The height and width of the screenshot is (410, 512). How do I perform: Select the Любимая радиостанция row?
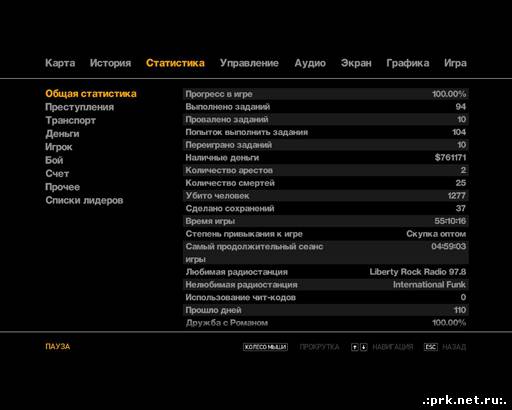click(x=326, y=272)
